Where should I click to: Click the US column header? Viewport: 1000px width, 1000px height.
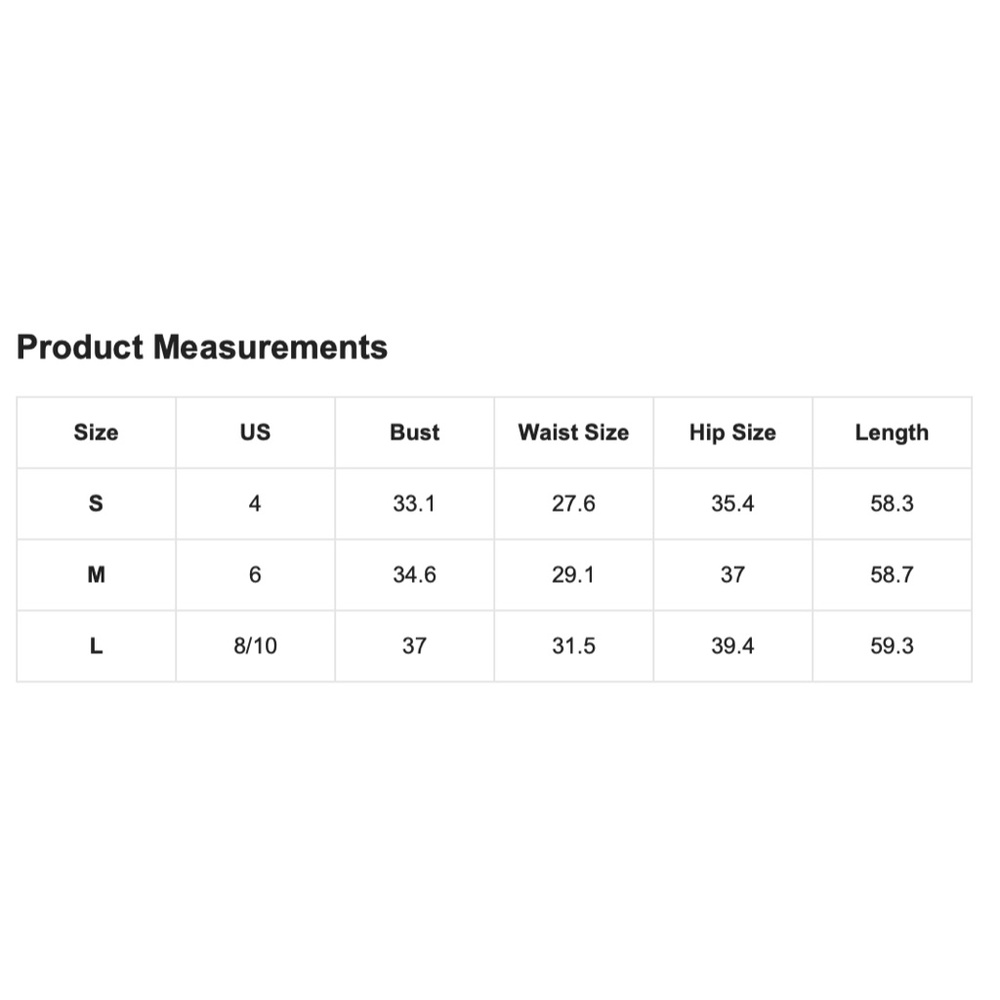[x=255, y=433]
